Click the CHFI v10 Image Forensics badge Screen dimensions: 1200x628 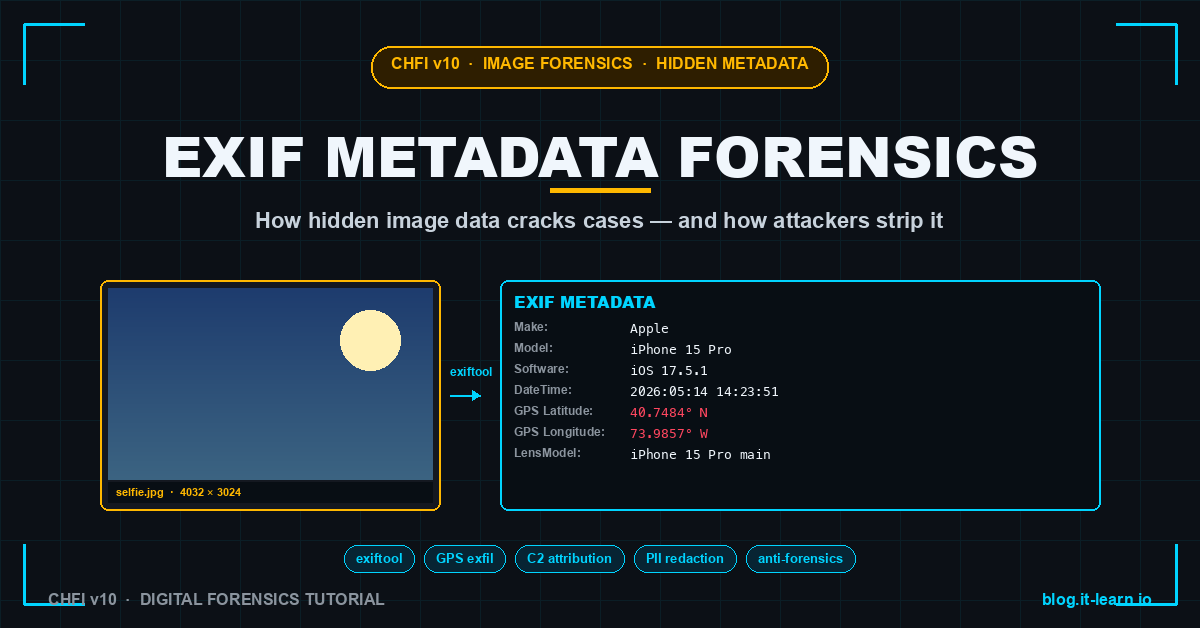point(600,67)
